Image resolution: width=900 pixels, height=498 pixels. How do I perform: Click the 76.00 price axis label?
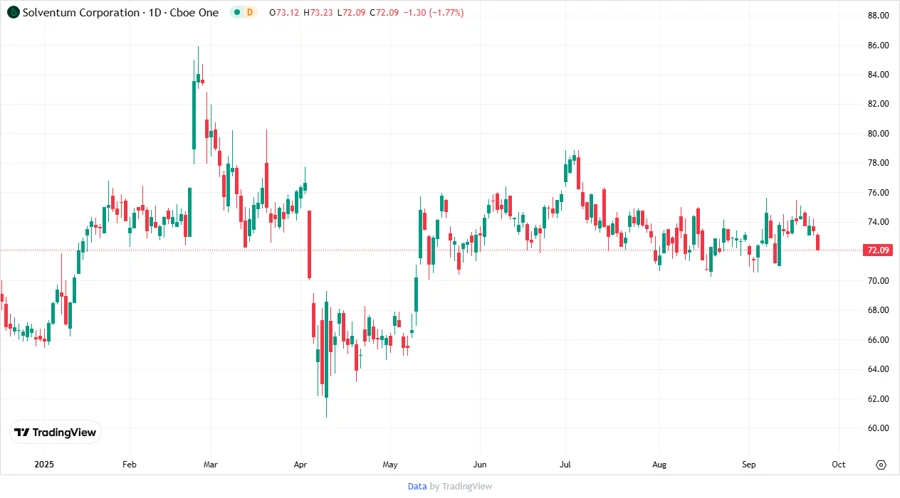pyautogui.click(x=878, y=193)
